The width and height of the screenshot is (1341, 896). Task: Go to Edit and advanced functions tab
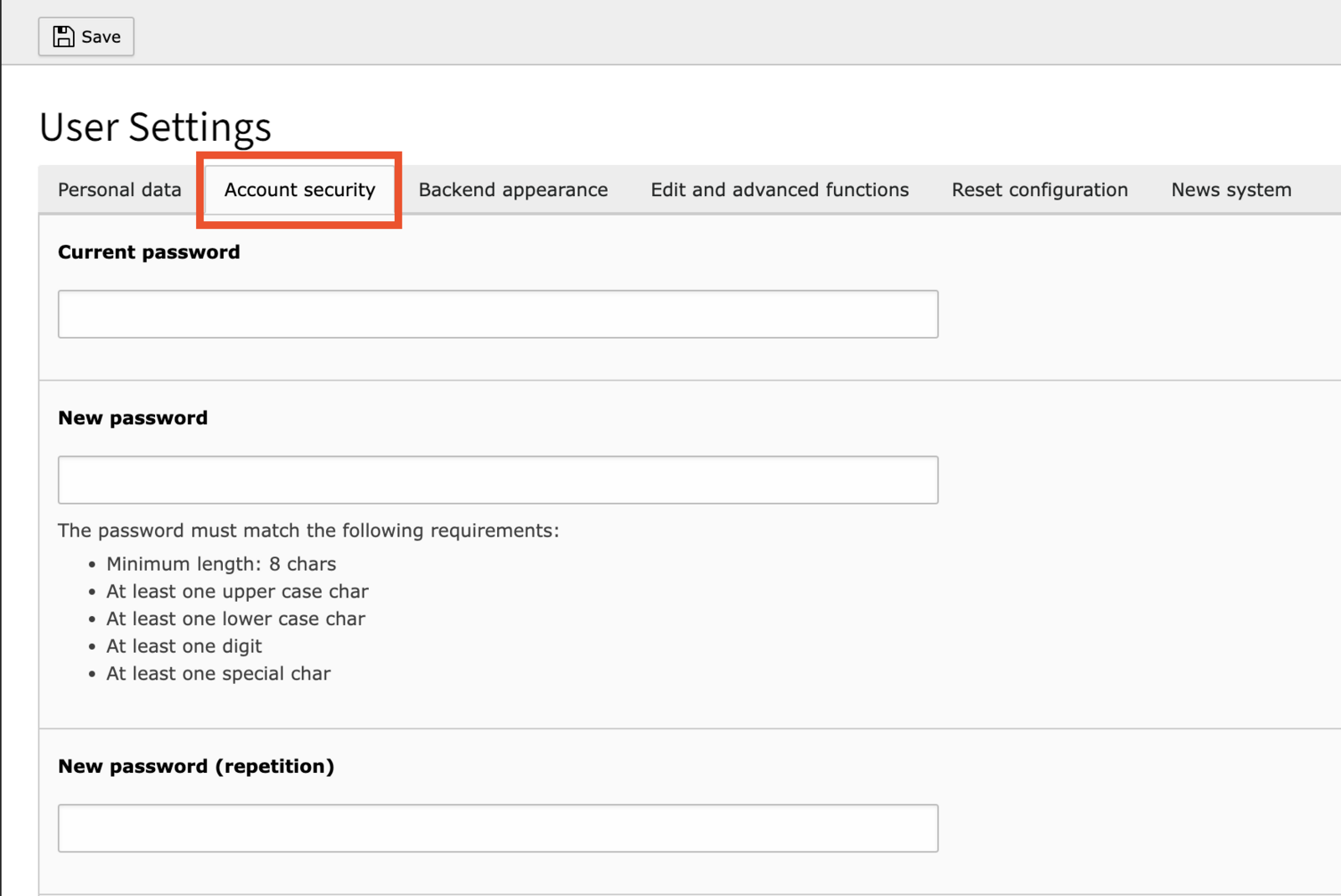pos(779,190)
